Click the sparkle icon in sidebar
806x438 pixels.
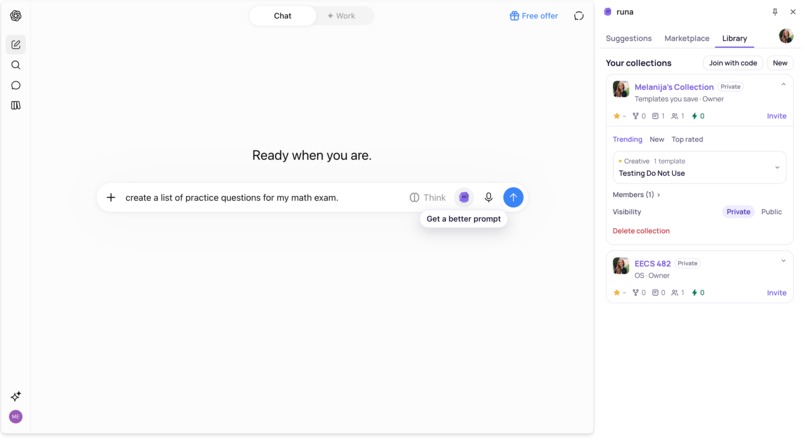coord(16,396)
